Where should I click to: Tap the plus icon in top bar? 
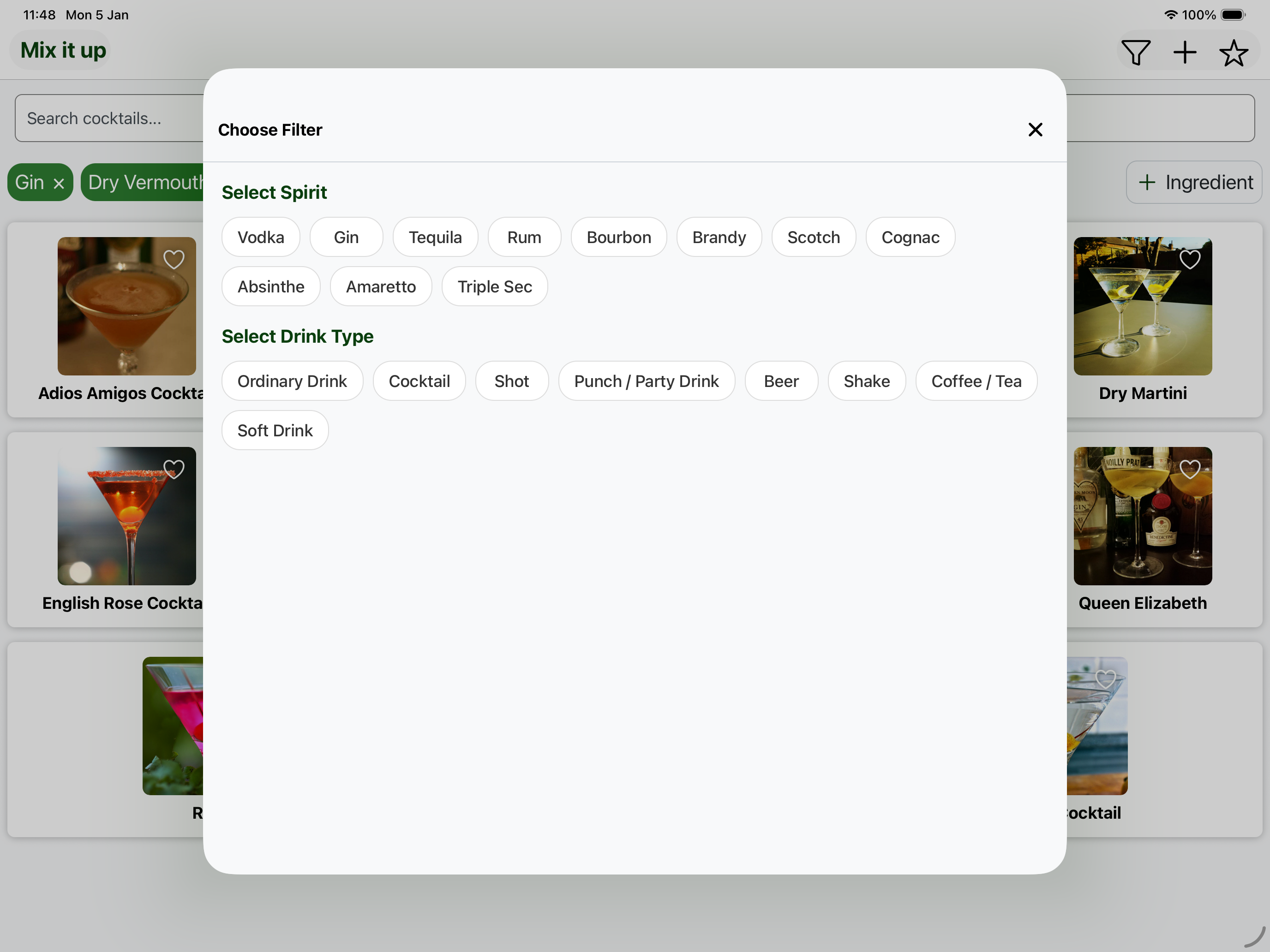[1185, 53]
